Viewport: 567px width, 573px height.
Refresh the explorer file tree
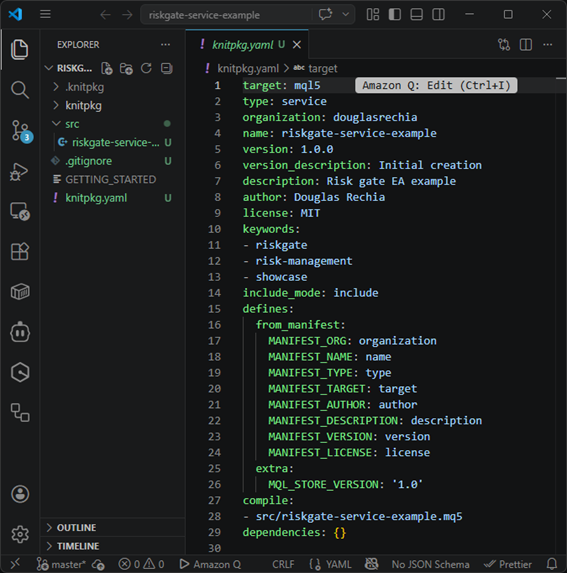146,68
